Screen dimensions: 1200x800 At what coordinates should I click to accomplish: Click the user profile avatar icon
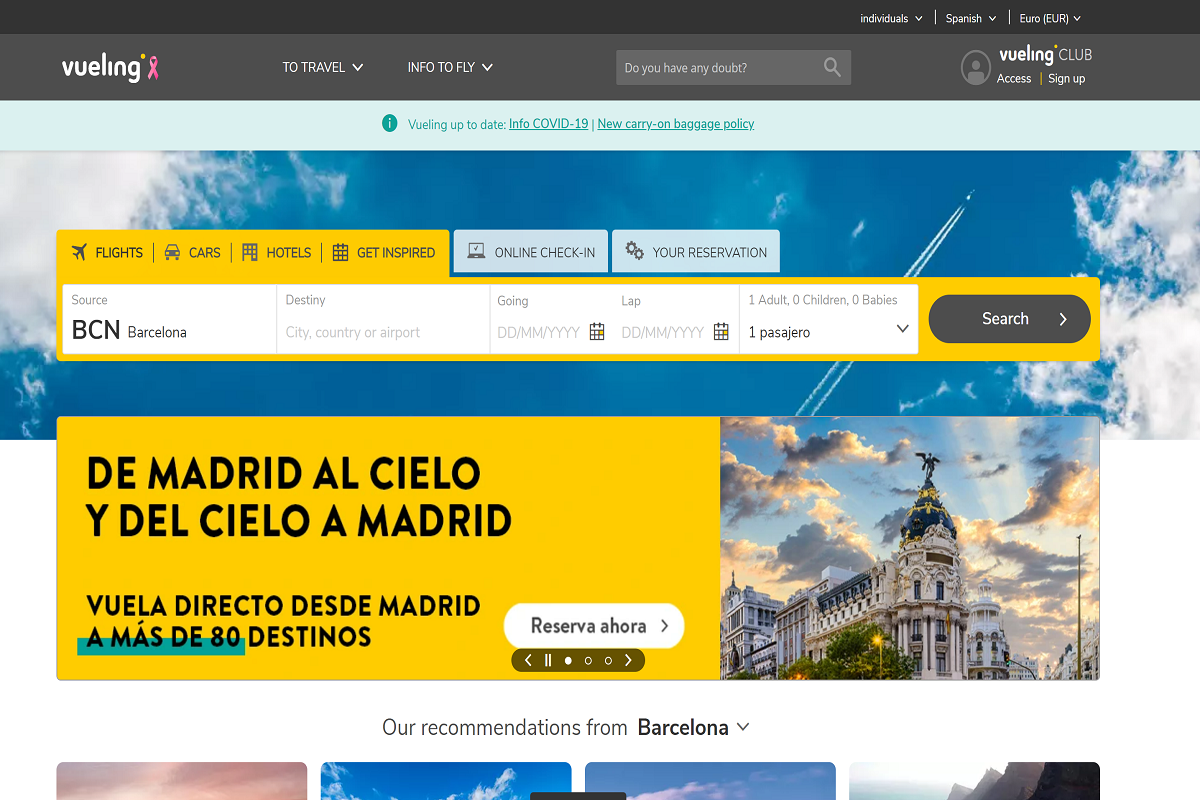(x=975, y=67)
